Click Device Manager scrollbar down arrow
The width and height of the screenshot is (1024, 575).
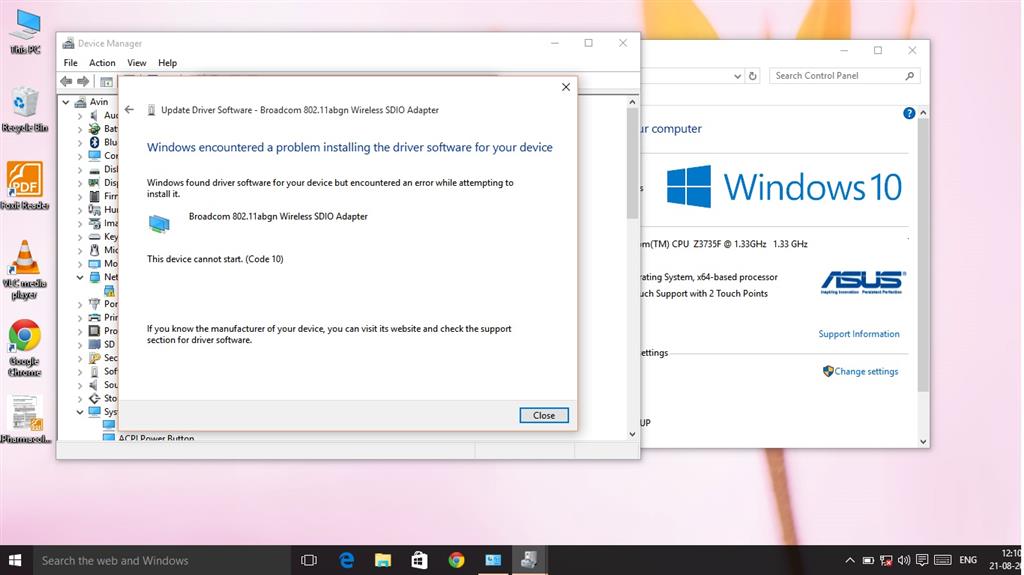pos(632,434)
